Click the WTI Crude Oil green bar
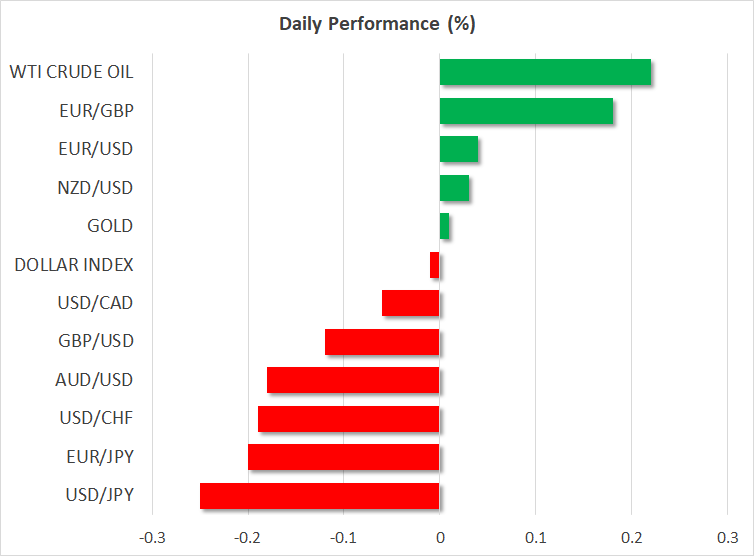 [545, 73]
